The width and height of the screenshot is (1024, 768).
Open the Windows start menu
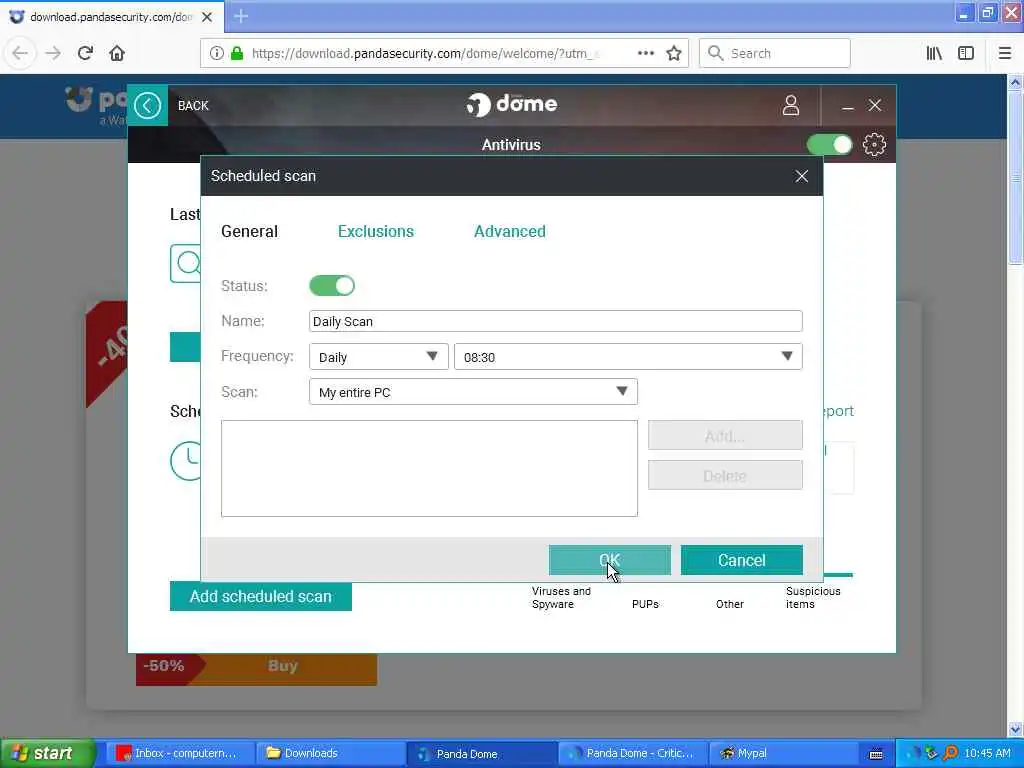click(46, 753)
